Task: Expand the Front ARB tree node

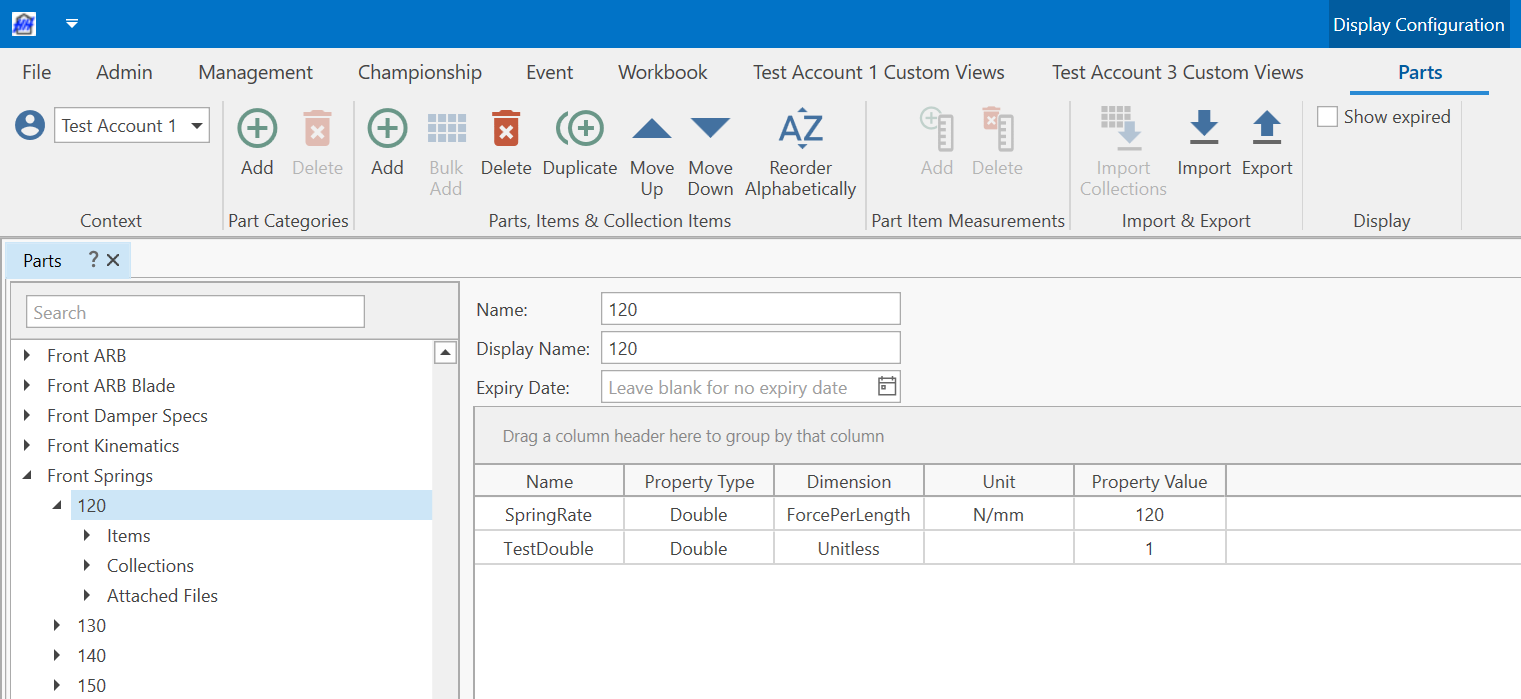Action: point(27,356)
